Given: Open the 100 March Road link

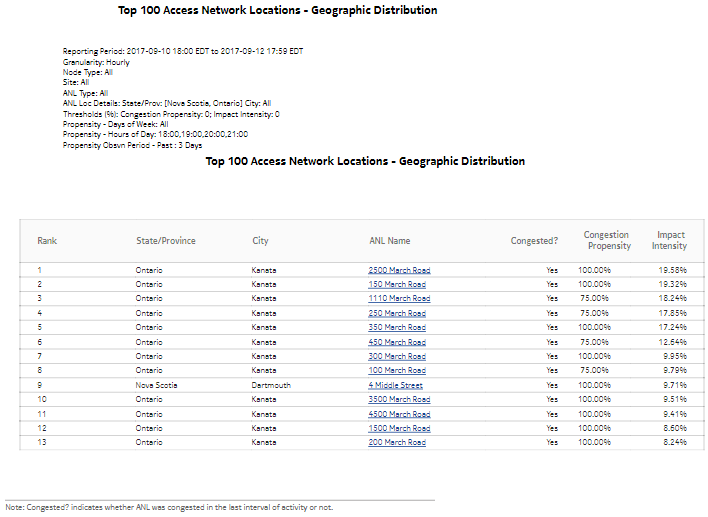Looking at the screenshot, I should [397, 370].
